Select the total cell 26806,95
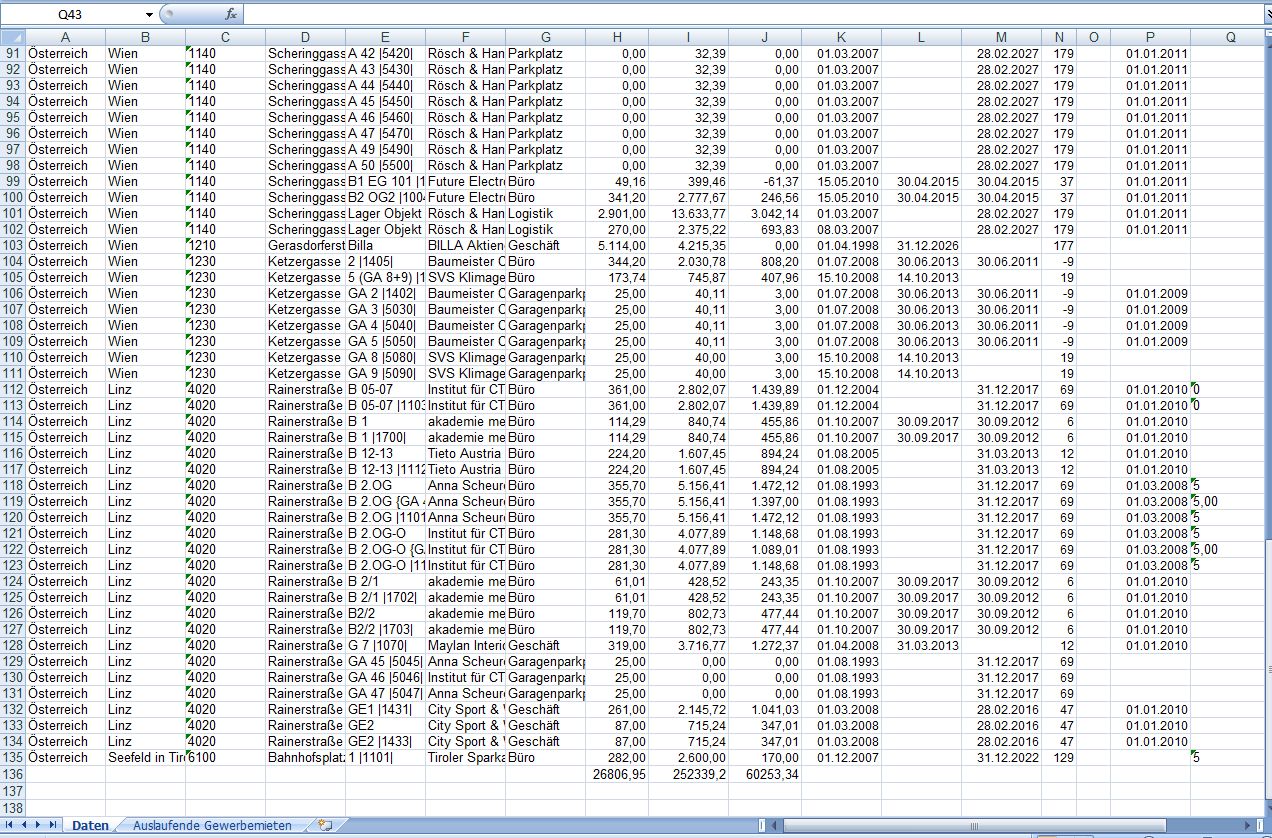 617,773
